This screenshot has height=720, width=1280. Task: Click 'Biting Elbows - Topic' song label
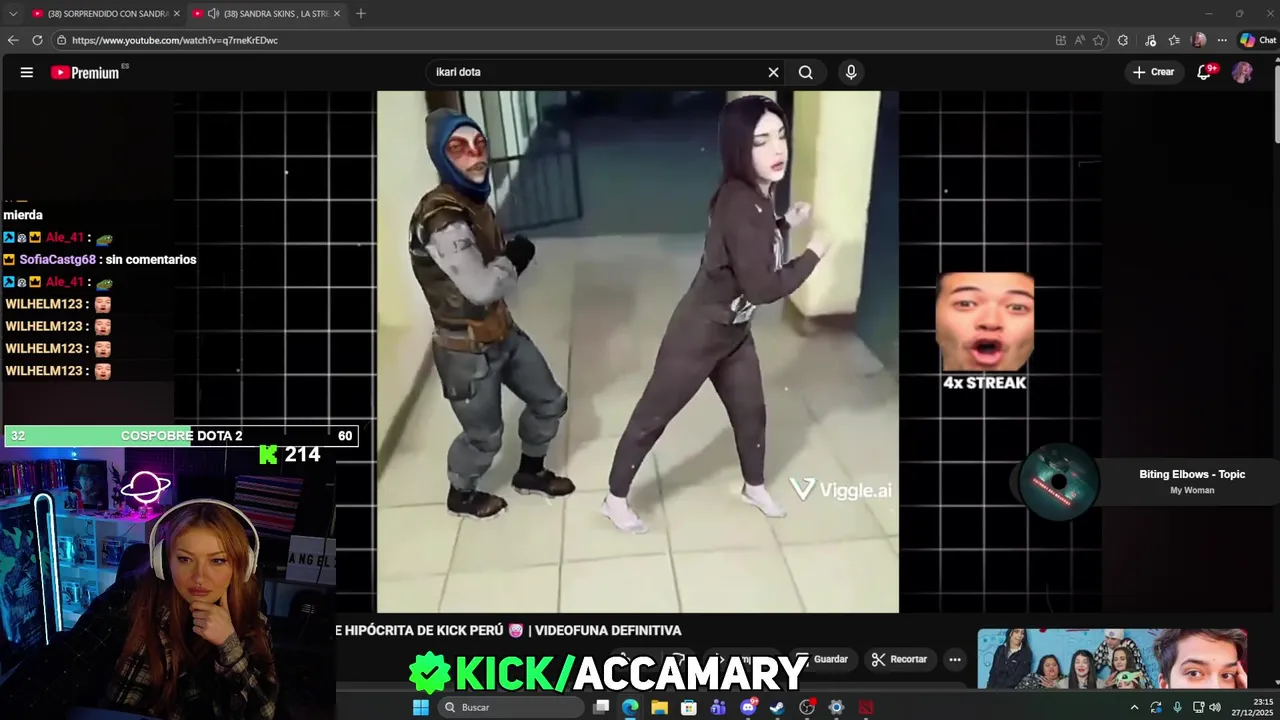[x=1192, y=474]
